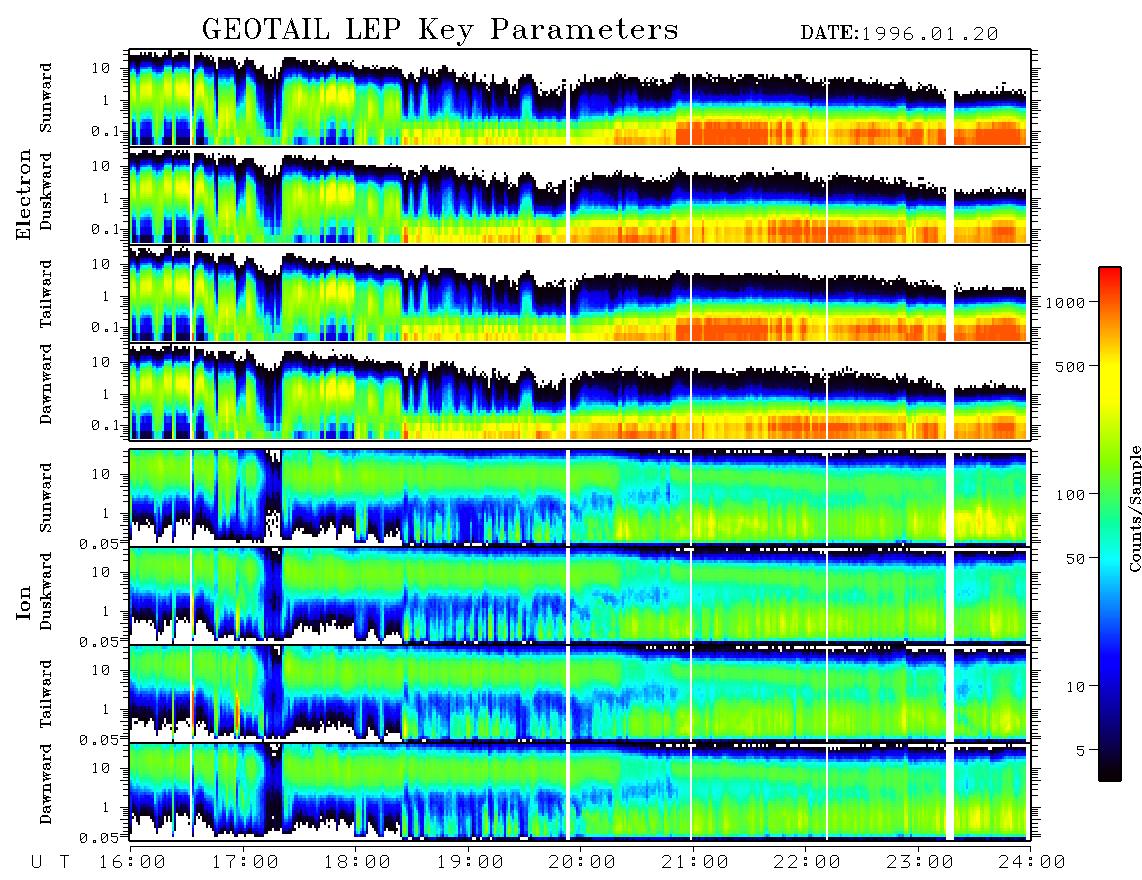Open the Ion Sunward spectrogram panel

coord(580,497)
